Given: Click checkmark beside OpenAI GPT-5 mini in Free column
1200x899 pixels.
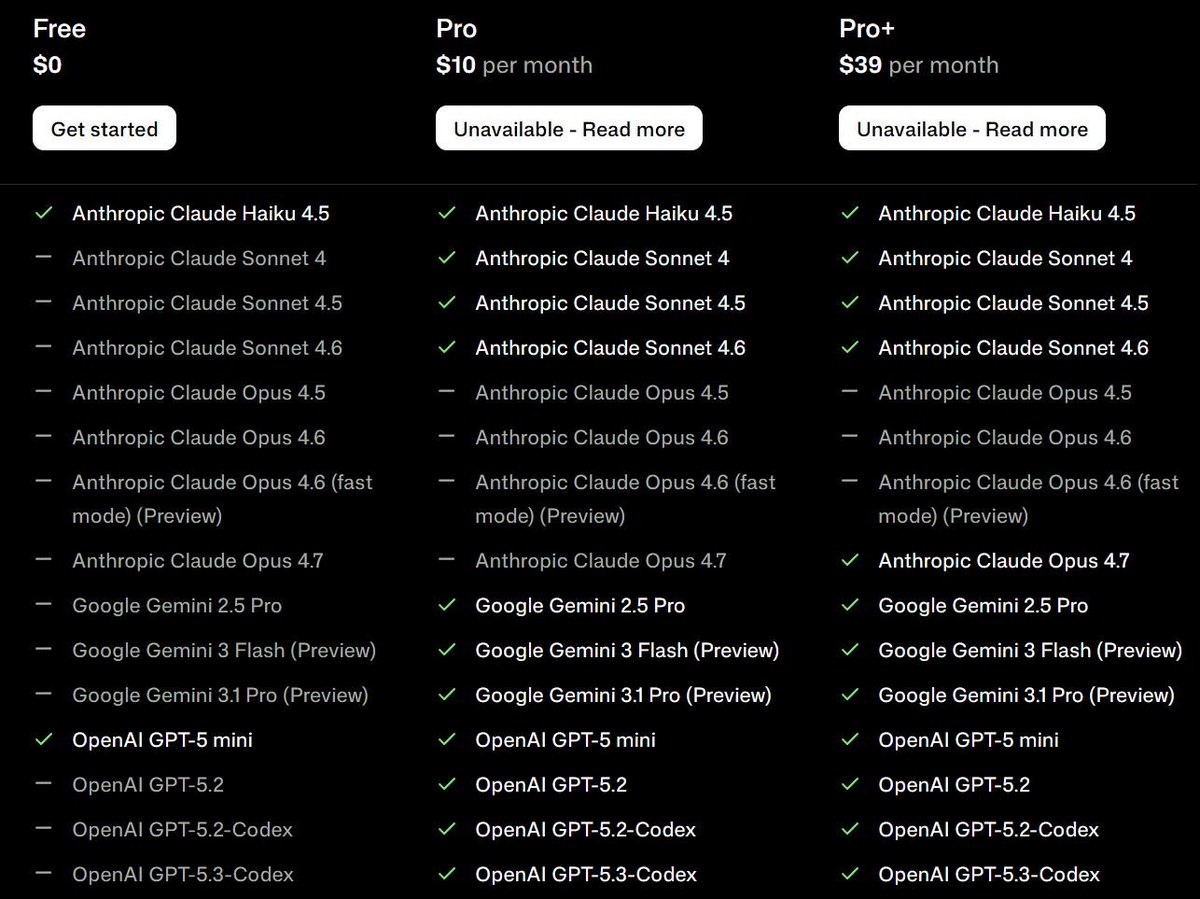Looking at the screenshot, I should pos(43,740).
